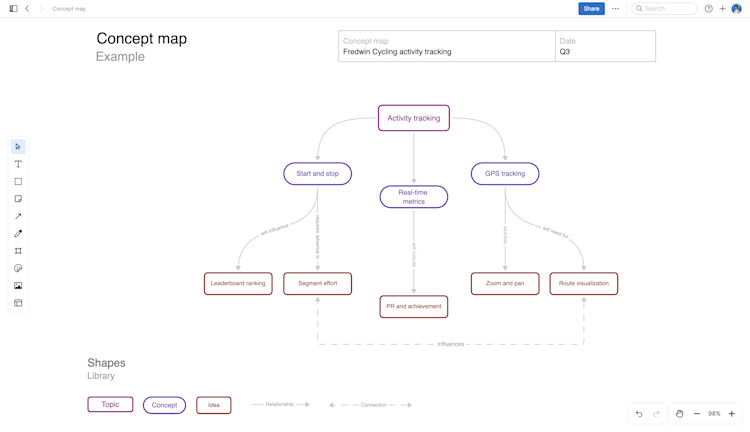Go forward with the right chevron
The image size is (750, 432).
41,9
